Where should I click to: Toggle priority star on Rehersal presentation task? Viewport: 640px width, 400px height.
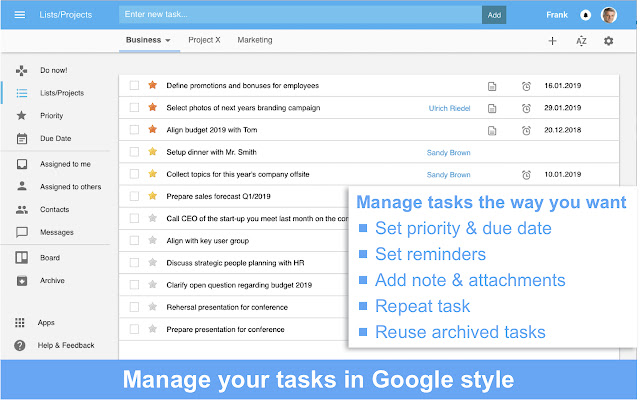[x=153, y=307]
